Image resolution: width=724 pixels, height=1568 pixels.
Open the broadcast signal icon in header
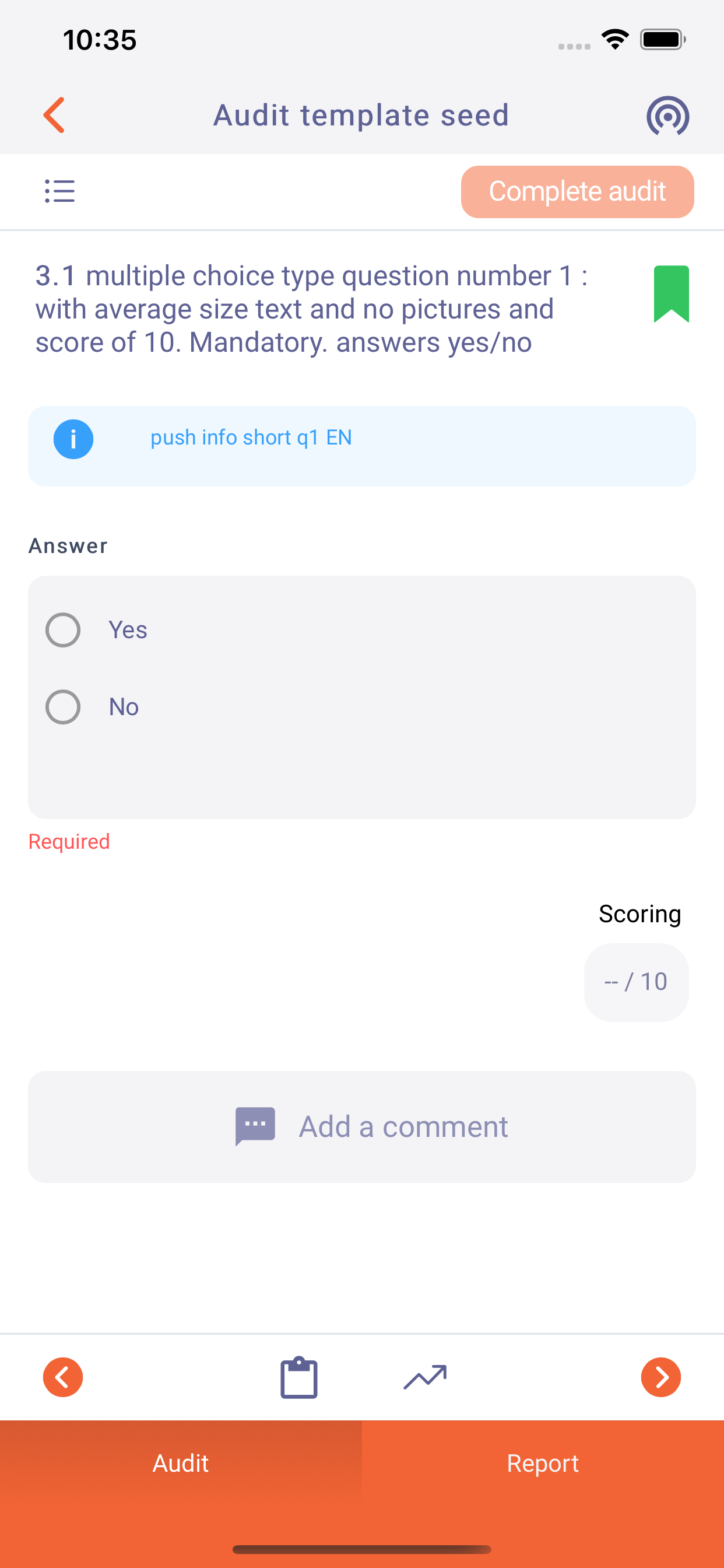(x=667, y=116)
